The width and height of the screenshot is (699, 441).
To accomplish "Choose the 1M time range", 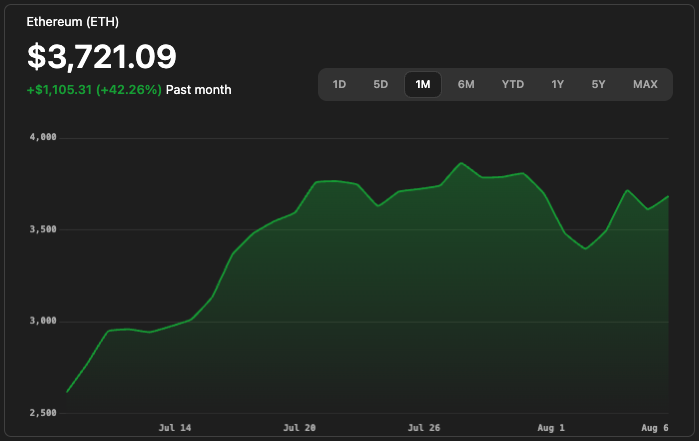I will (423, 84).
